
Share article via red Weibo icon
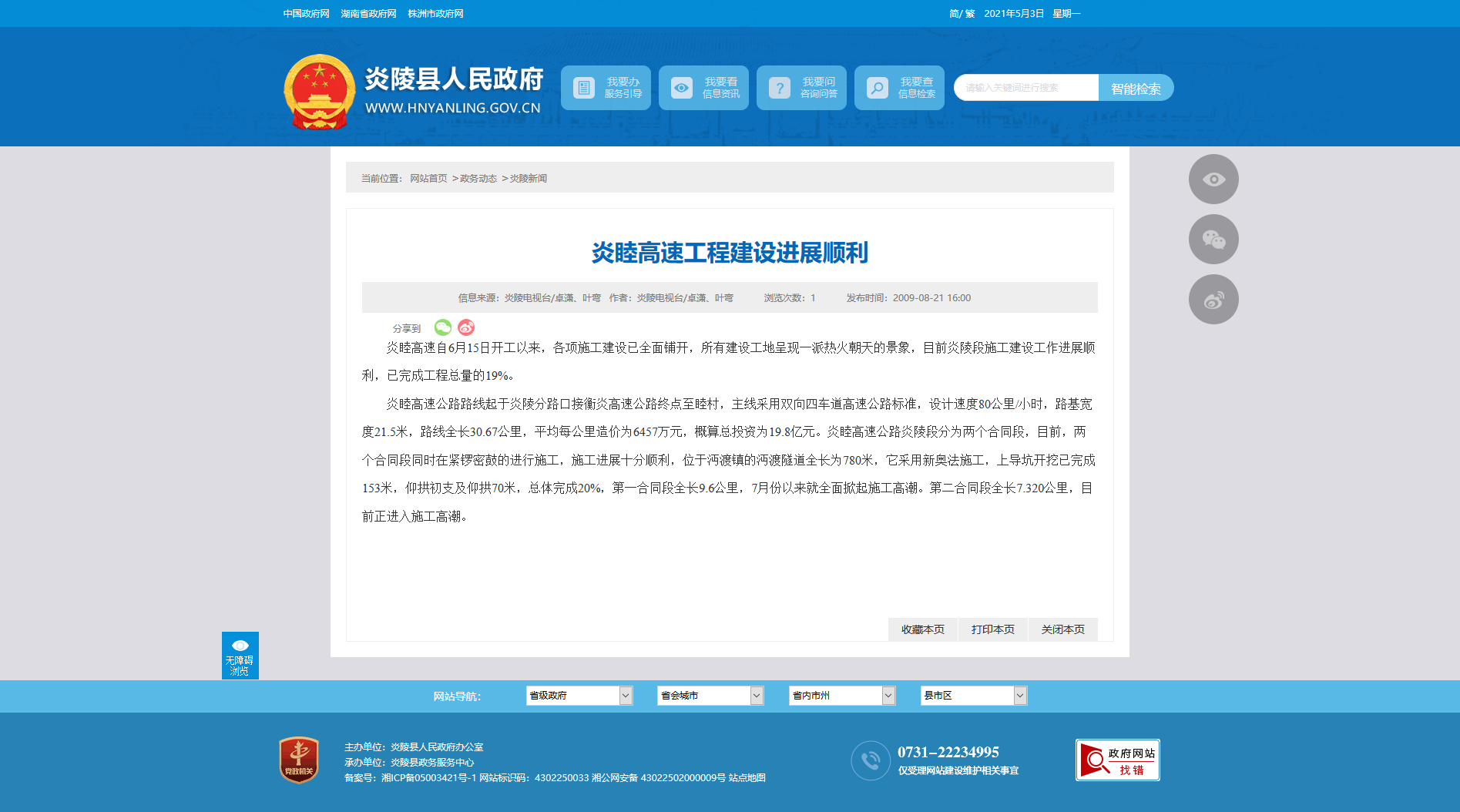click(466, 327)
